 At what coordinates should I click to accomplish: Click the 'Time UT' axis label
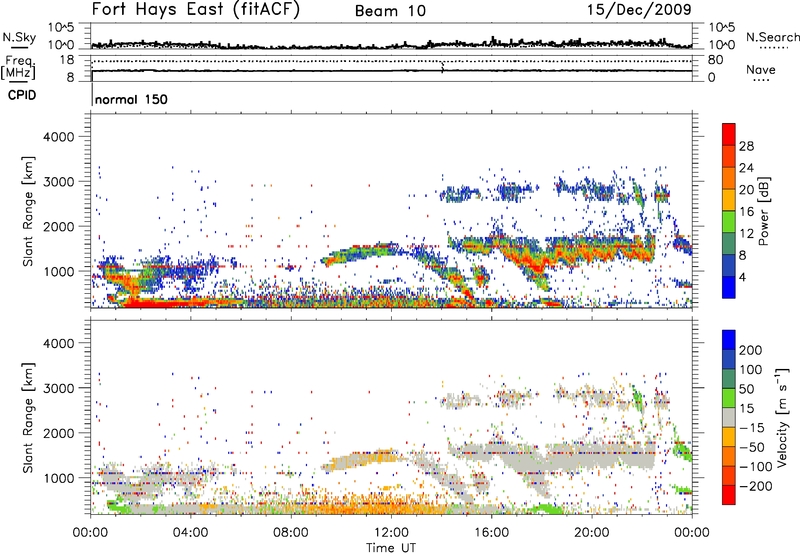tap(391, 548)
